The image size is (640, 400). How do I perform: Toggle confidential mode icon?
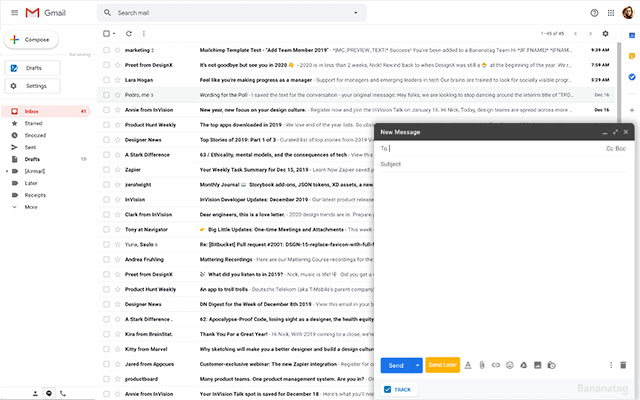coord(551,365)
